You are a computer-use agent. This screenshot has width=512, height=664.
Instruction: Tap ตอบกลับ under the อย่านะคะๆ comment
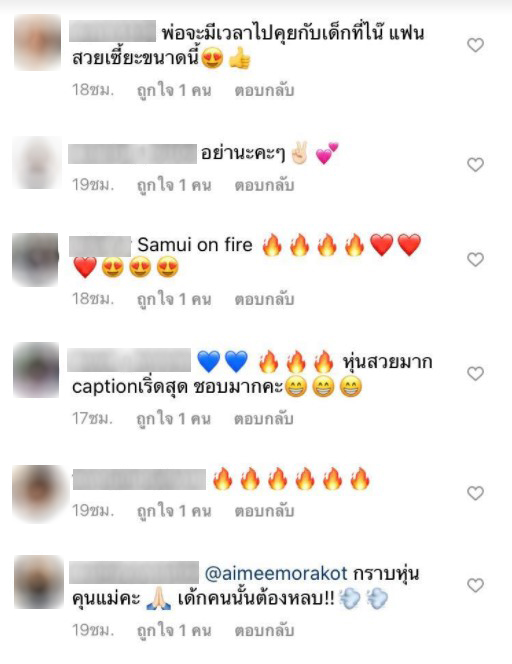point(264,185)
